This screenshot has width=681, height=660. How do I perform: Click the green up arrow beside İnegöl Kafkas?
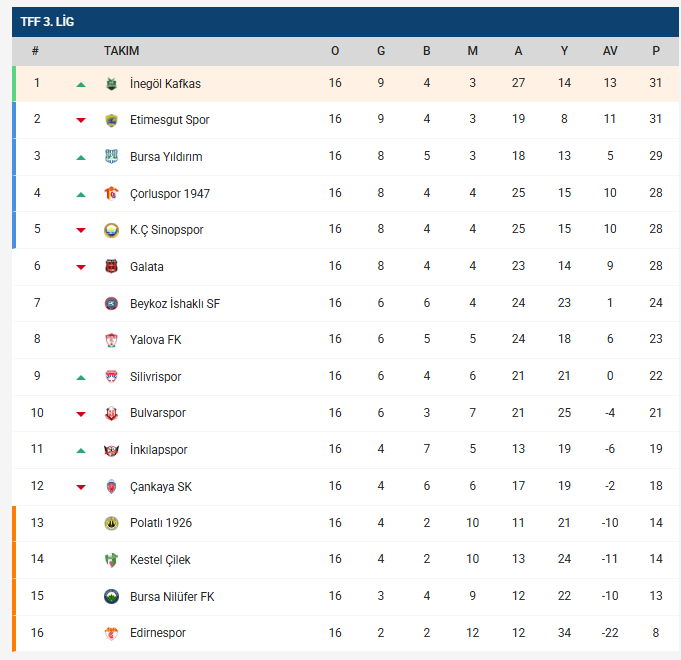click(81, 84)
